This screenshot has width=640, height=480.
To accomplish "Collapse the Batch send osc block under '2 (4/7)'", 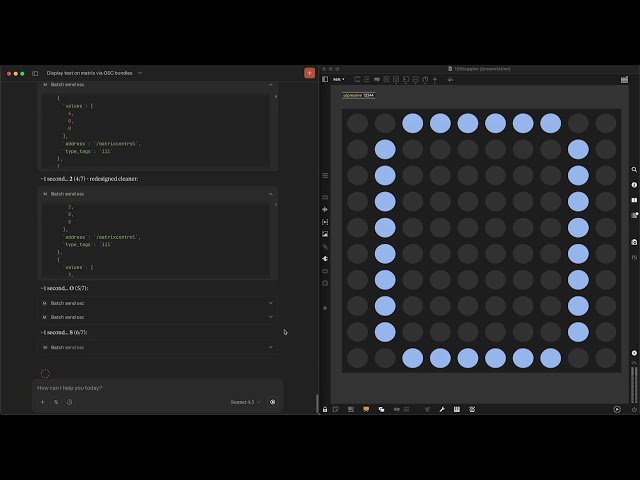I will [271, 194].
